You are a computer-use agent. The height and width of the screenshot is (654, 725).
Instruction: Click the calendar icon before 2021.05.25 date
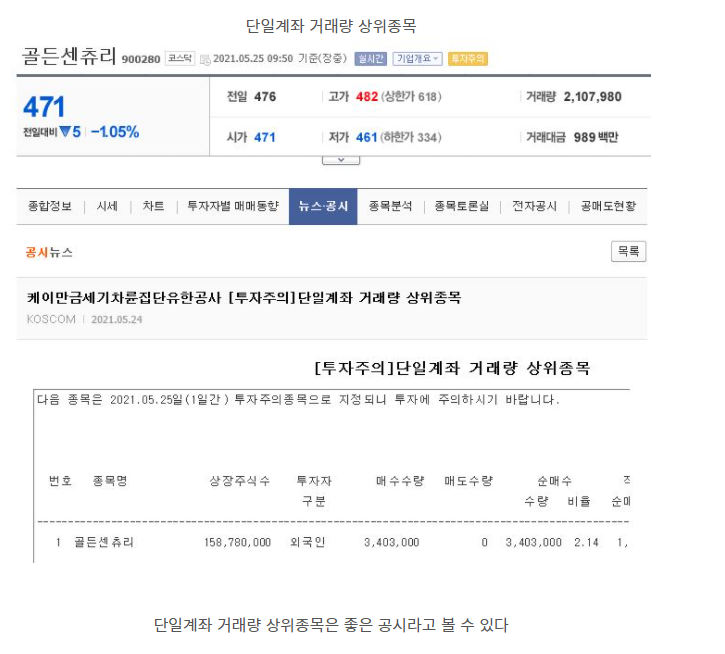tap(205, 60)
